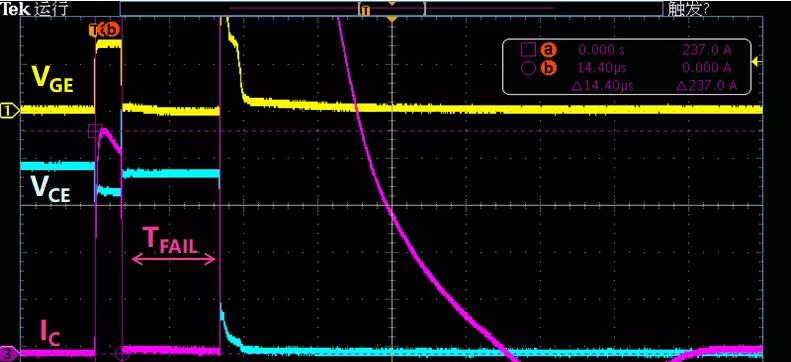Click the channel 3 ground marker
Image resolution: width=791 pixels, height=362 pixels.
pyautogui.click(x=9, y=352)
